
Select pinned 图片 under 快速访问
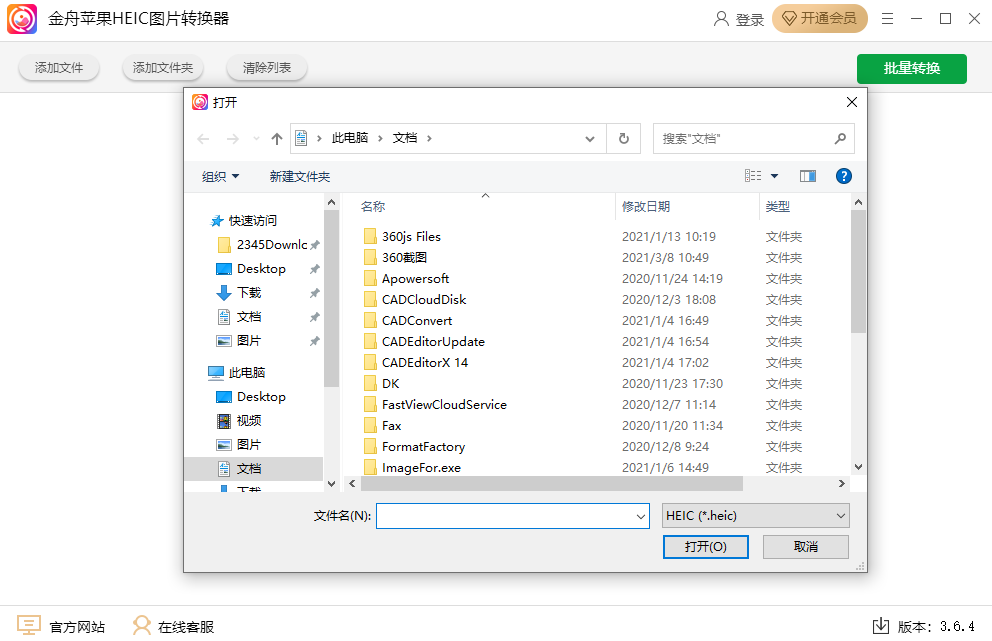[249, 341]
